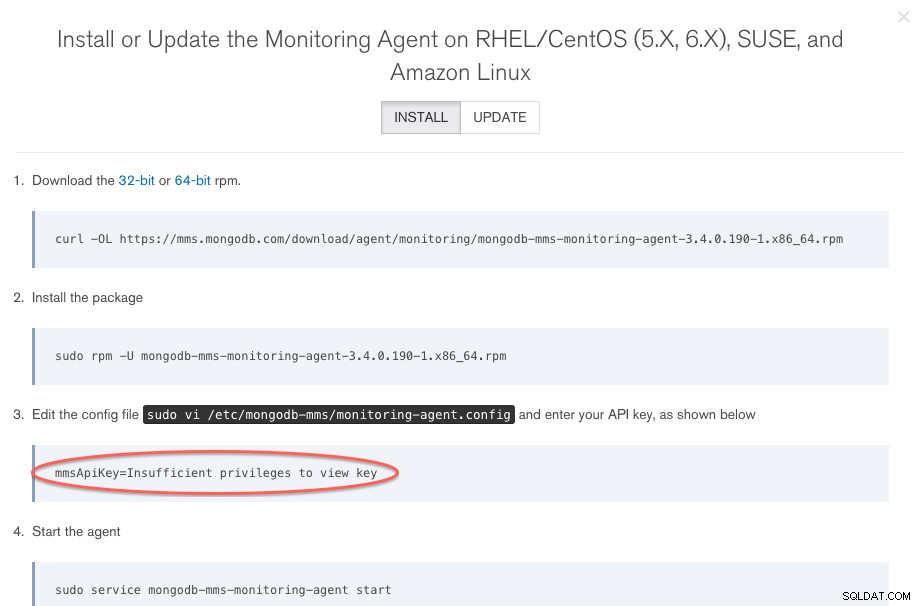Click the "Download the" text in step one
Image resolution: width=920 pixels, height=606 pixels.
pos(73,181)
